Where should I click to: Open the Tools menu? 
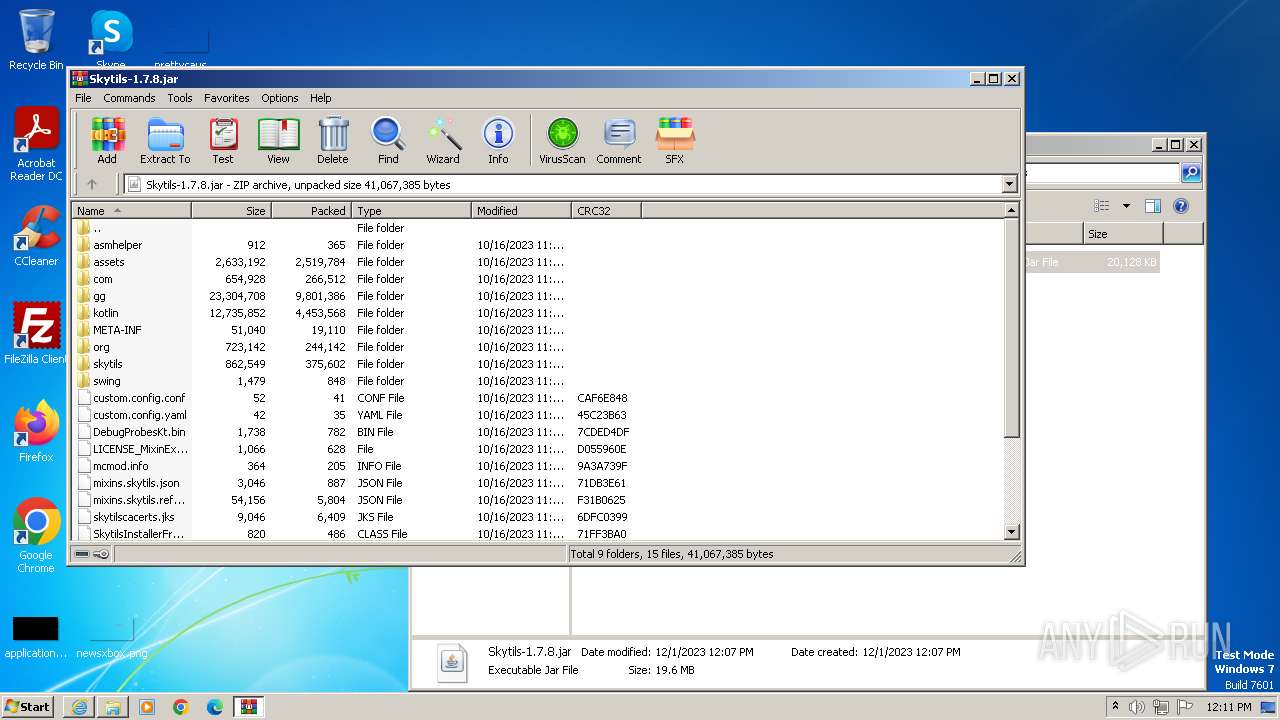(x=180, y=98)
